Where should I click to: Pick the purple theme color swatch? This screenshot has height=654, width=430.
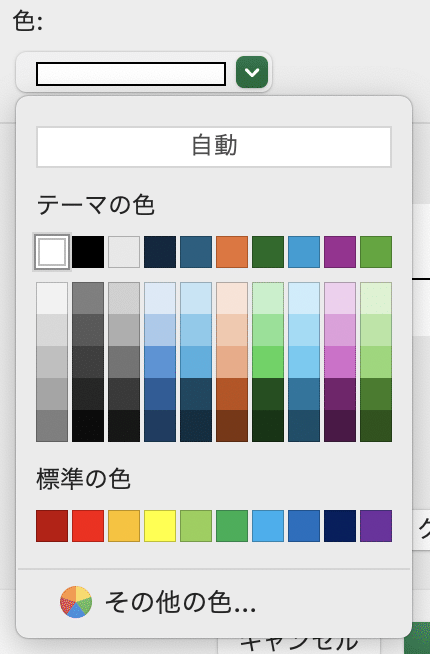click(340, 252)
